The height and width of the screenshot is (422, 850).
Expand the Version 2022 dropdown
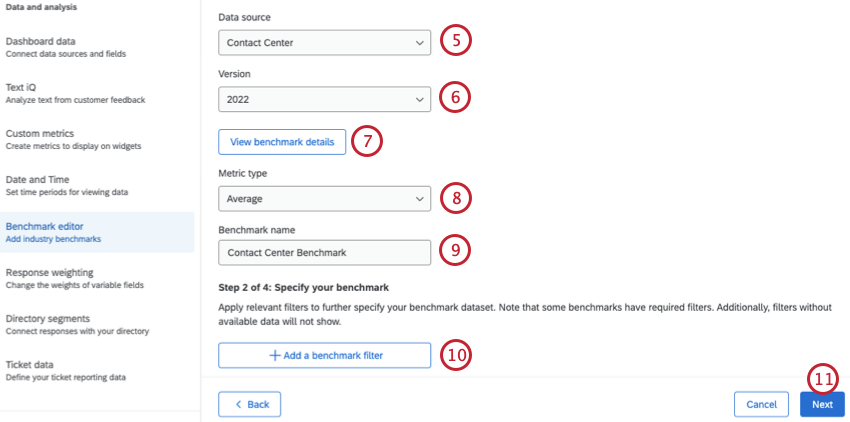pos(324,99)
